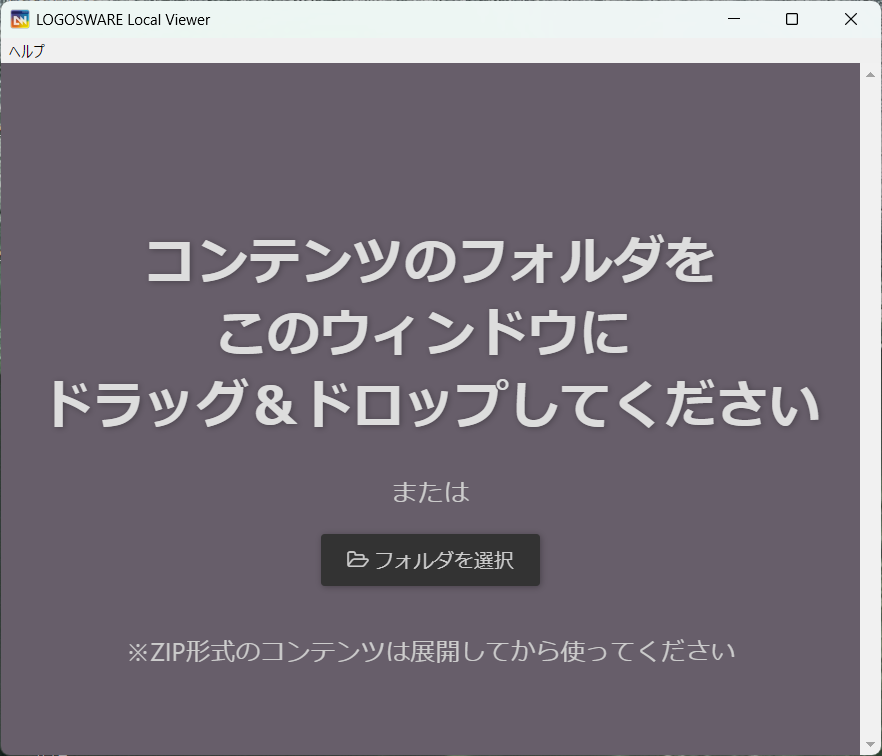
Task: Click the ヘルプ menu bar item
Action: 25,48
